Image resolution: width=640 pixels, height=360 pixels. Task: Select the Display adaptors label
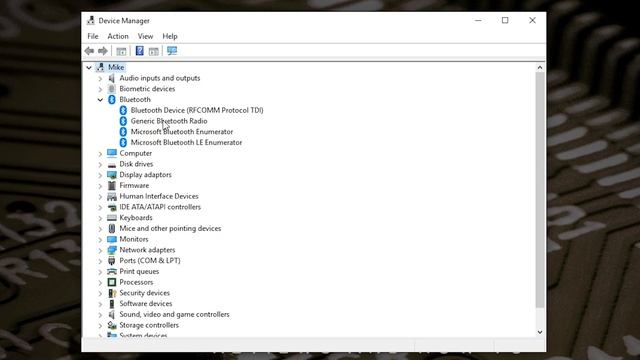(145, 175)
